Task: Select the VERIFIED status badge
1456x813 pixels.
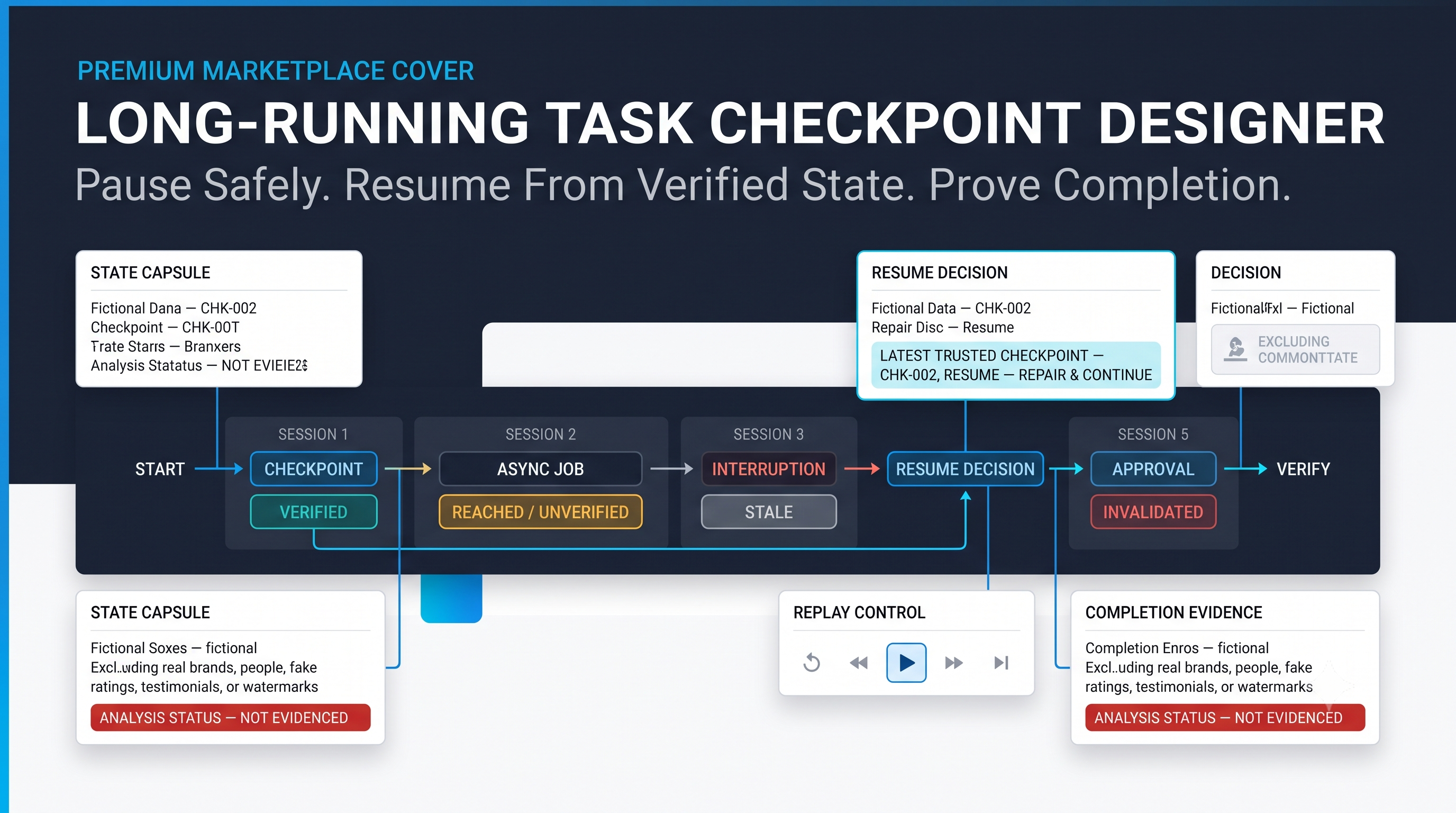Action: click(x=314, y=512)
